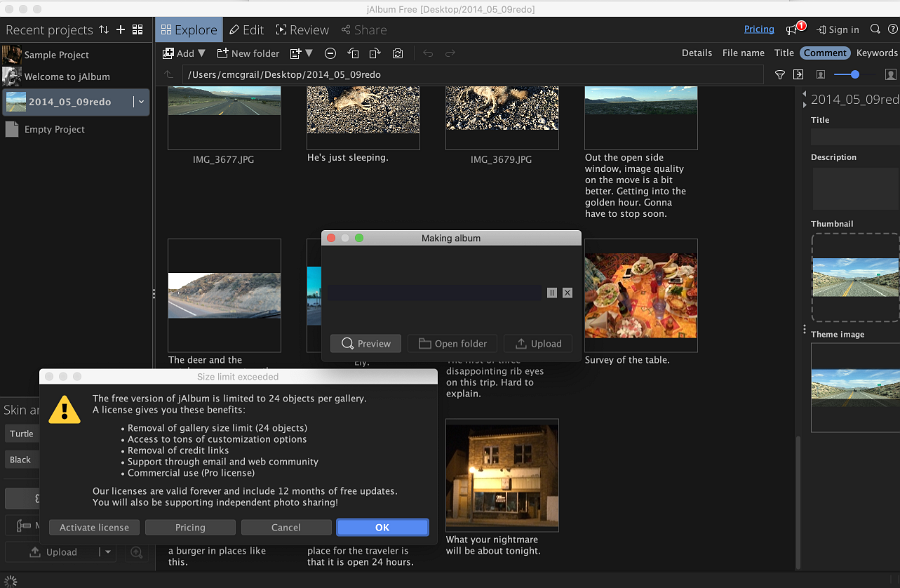Image resolution: width=900 pixels, height=588 pixels.
Task: Click Preview in Making album dialog
Action: [366, 343]
